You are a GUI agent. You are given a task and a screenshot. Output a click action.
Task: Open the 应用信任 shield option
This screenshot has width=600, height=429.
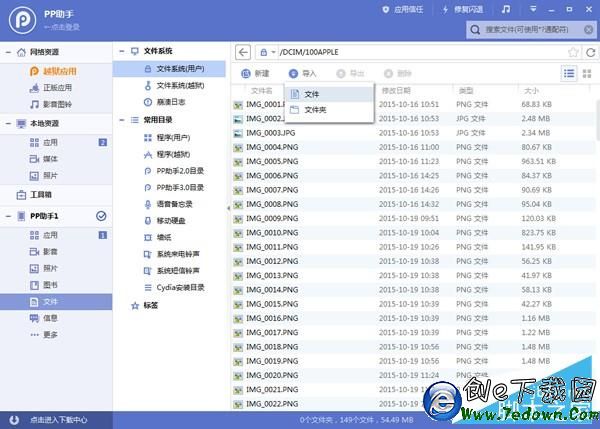tap(403, 10)
